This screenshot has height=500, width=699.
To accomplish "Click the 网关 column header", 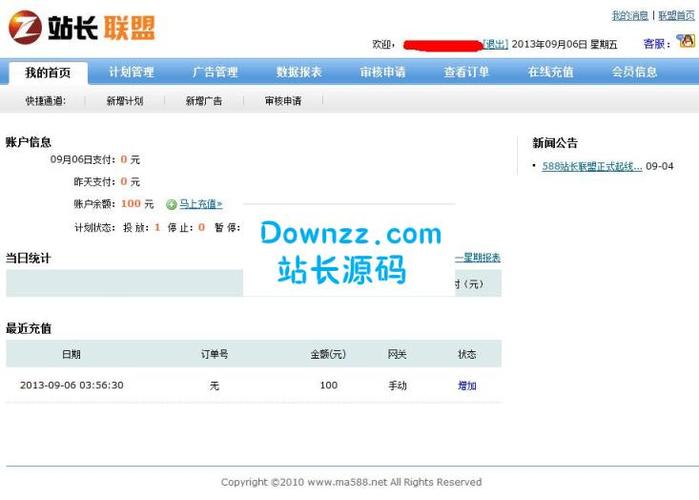I will click(x=397, y=354).
